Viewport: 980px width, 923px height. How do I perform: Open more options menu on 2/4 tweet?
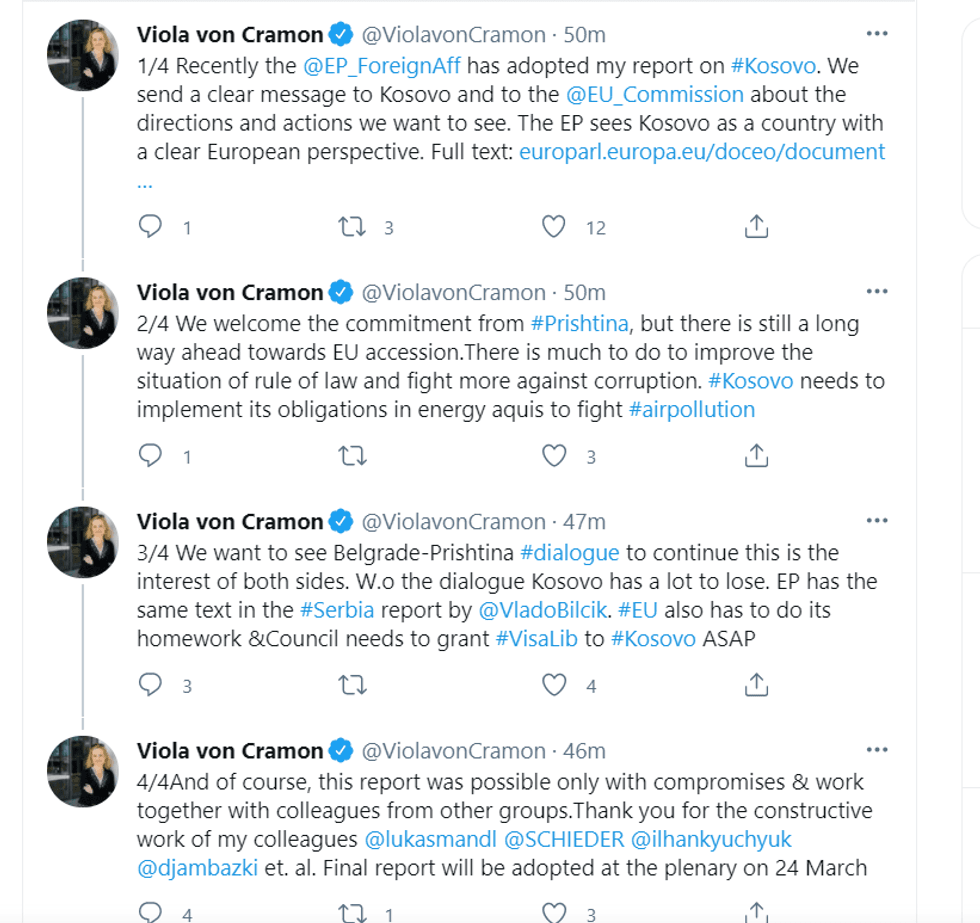pos(876,292)
